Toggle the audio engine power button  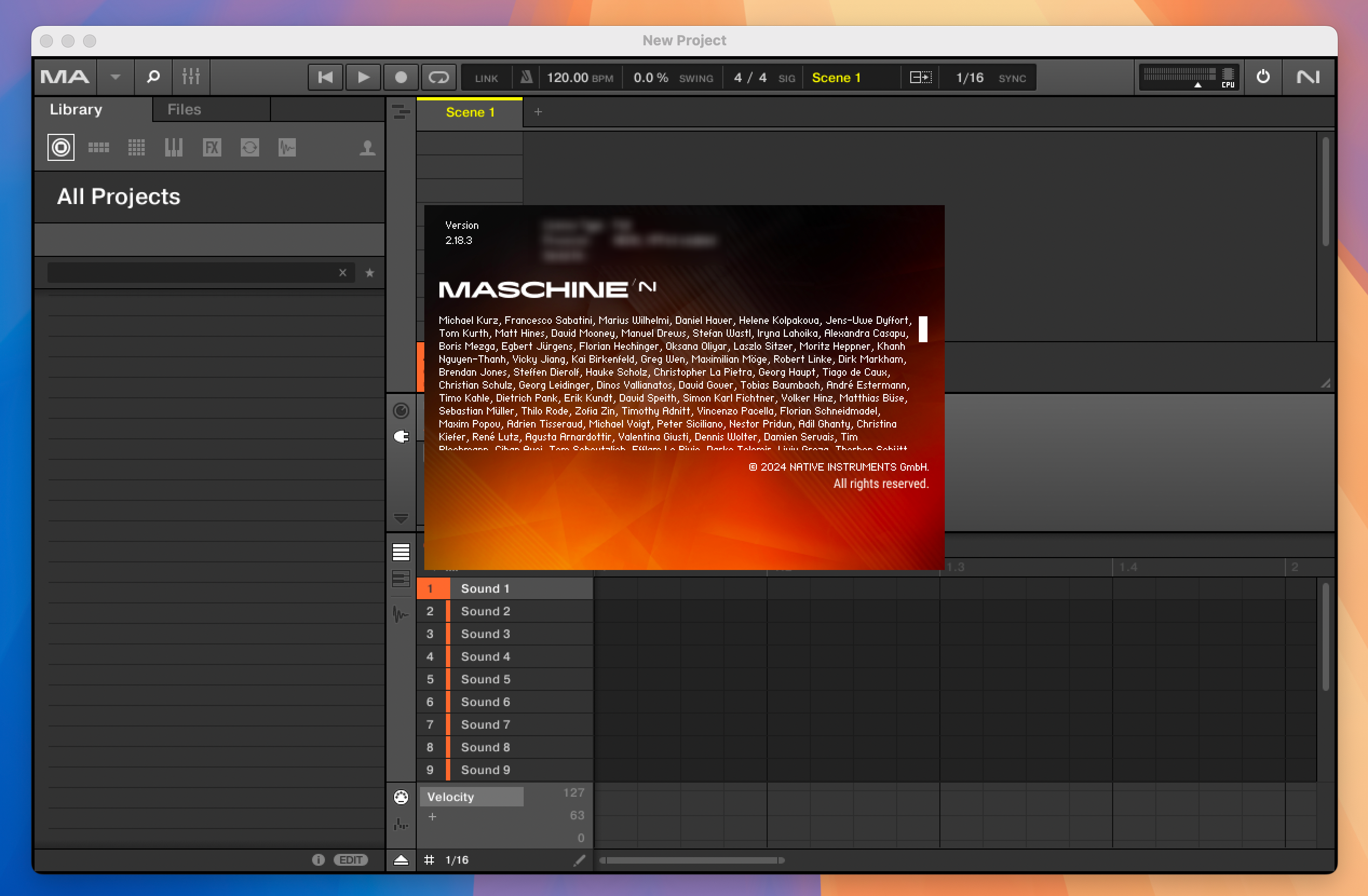point(1263,77)
